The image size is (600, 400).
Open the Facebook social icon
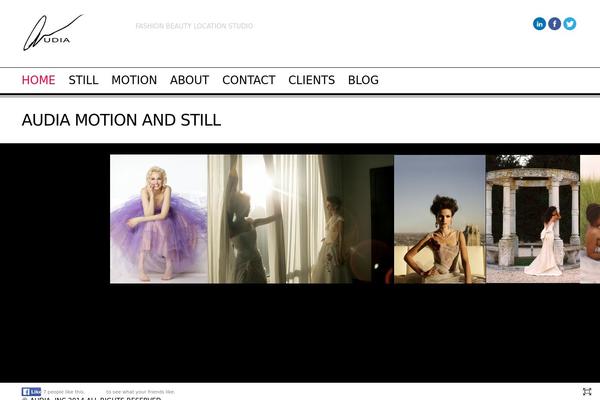click(x=554, y=24)
